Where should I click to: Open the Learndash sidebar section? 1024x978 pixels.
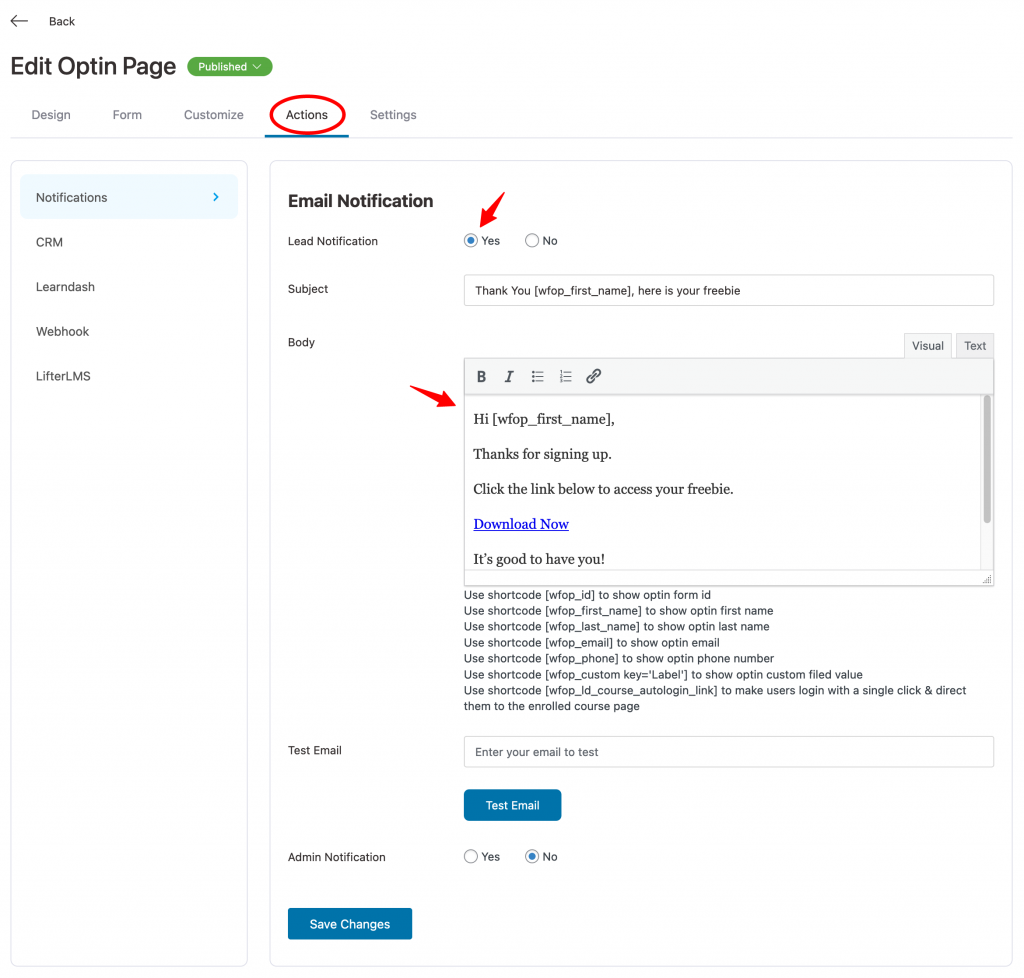point(65,287)
